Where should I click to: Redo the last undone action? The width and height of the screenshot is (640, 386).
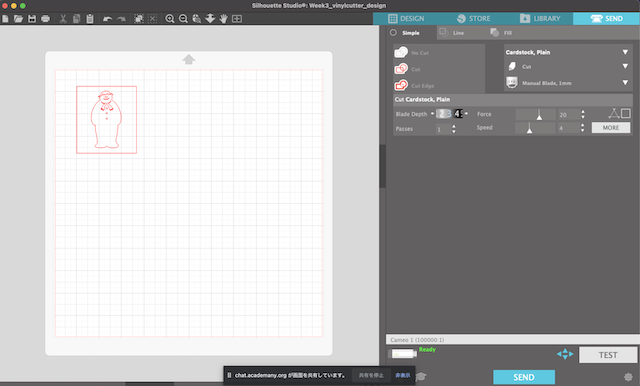(x=121, y=19)
